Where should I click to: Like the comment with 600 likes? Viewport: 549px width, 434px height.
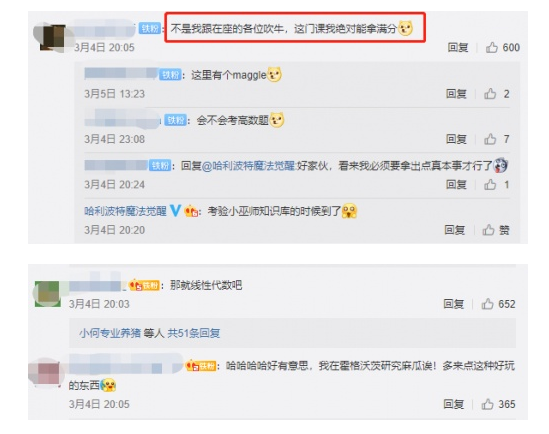point(492,47)
